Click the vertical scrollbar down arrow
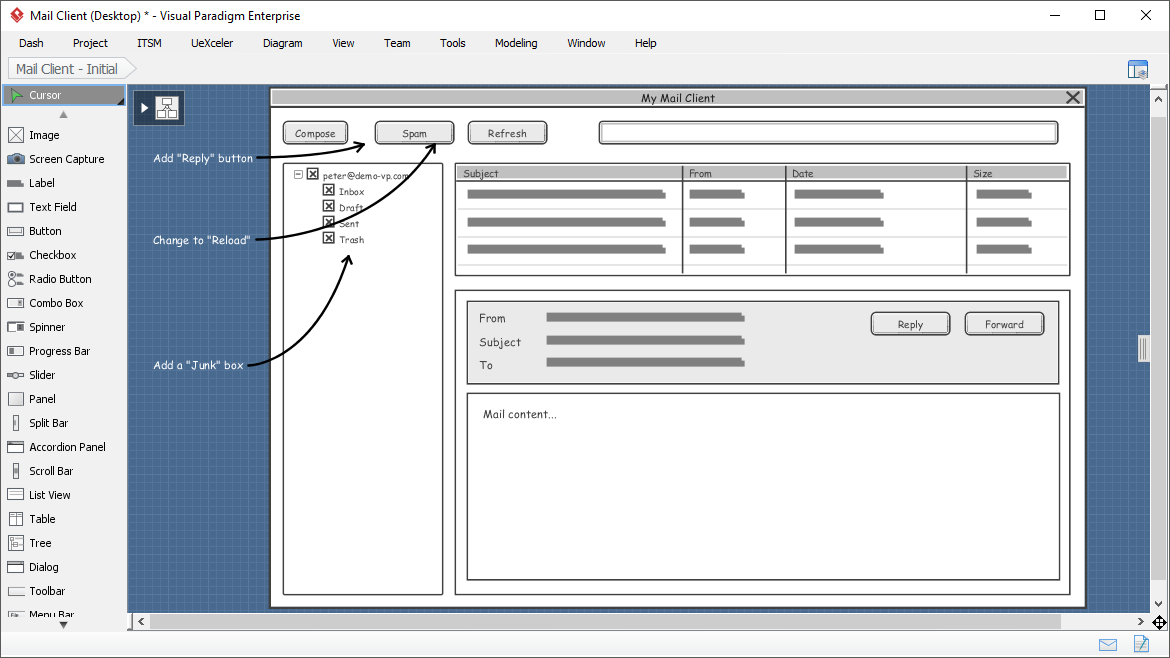The height and width of the screenshot is (658, 1170). [x=1159, y=604]
